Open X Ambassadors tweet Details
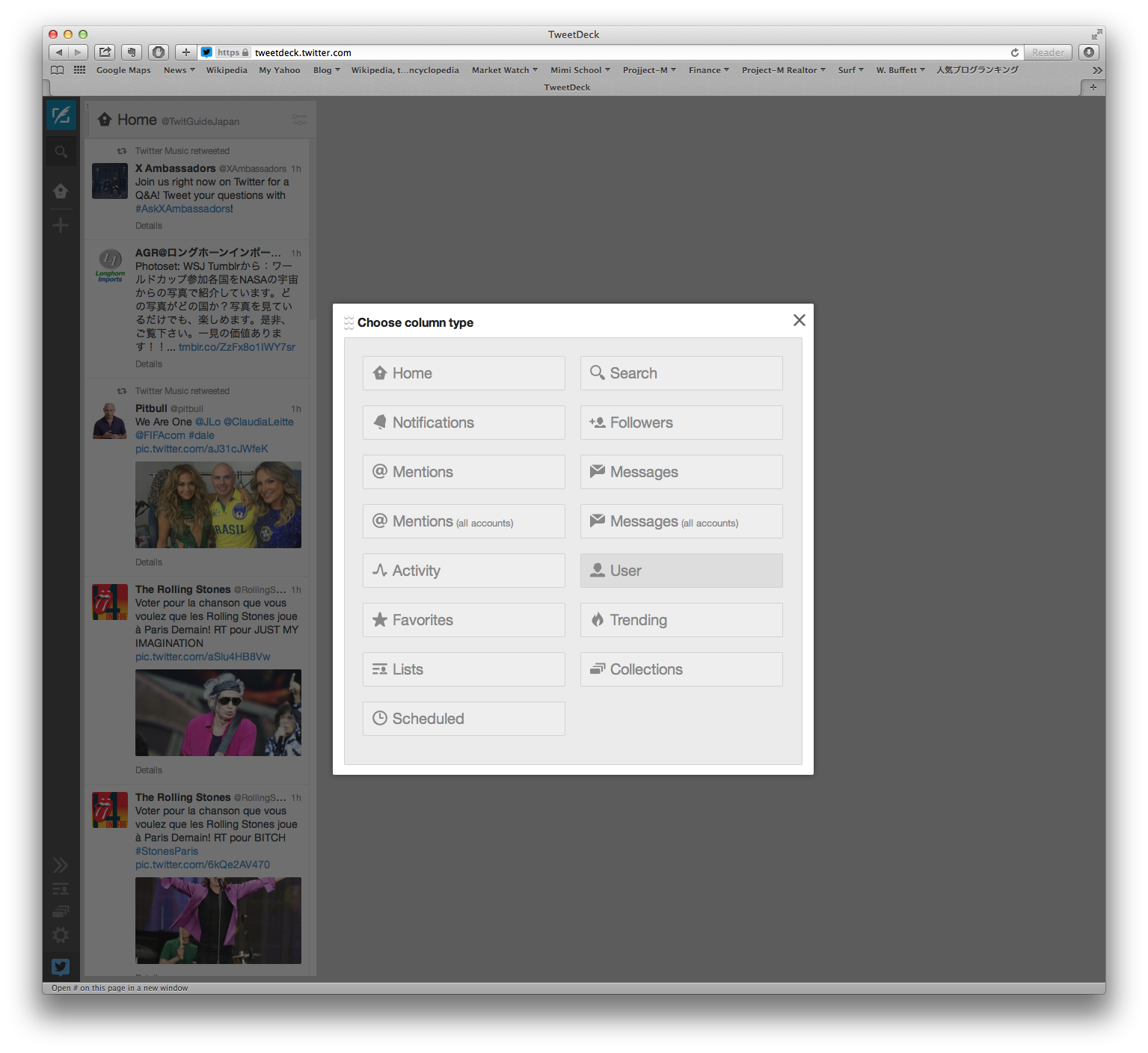Viewport: 1148px width, 1053px height. pos(149,226)
